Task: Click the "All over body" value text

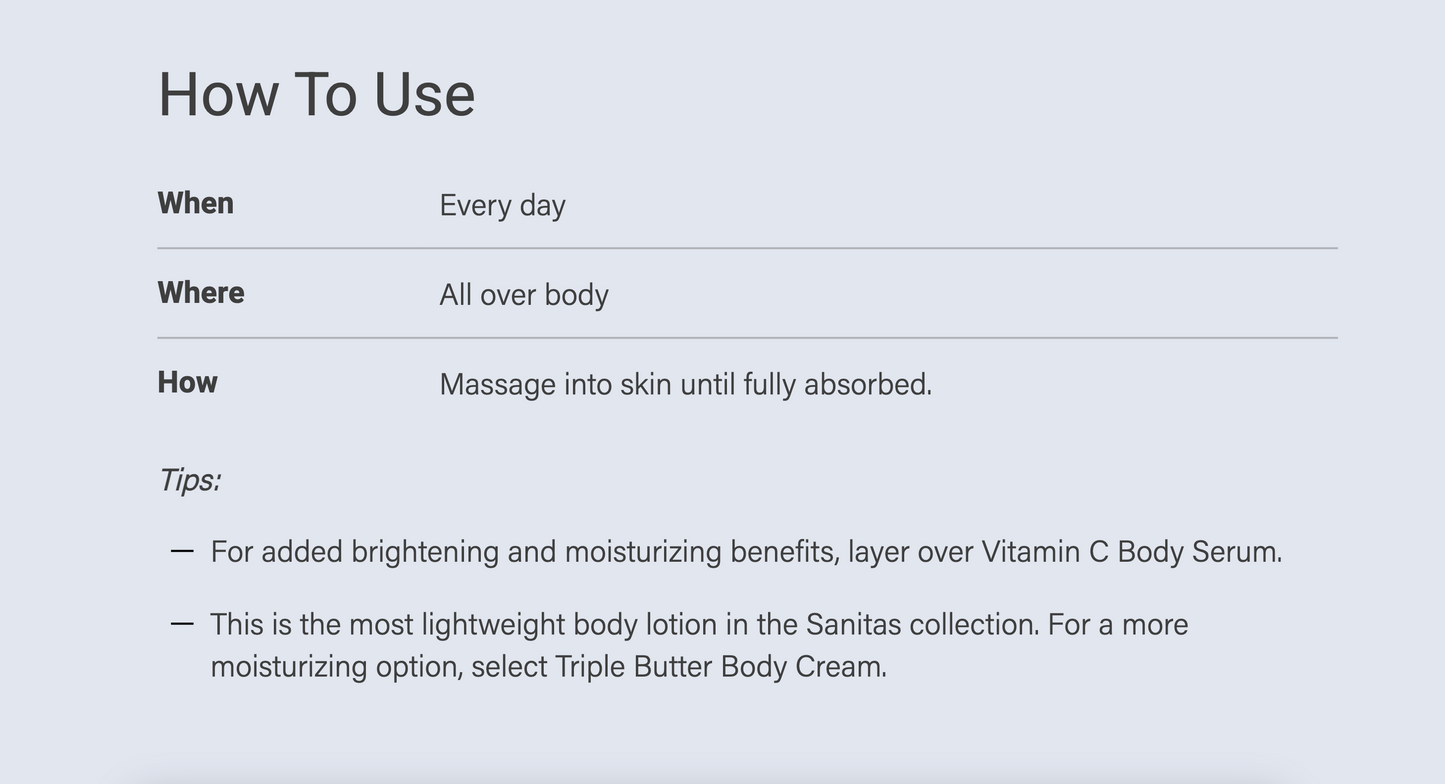Action: coord(524,295)
